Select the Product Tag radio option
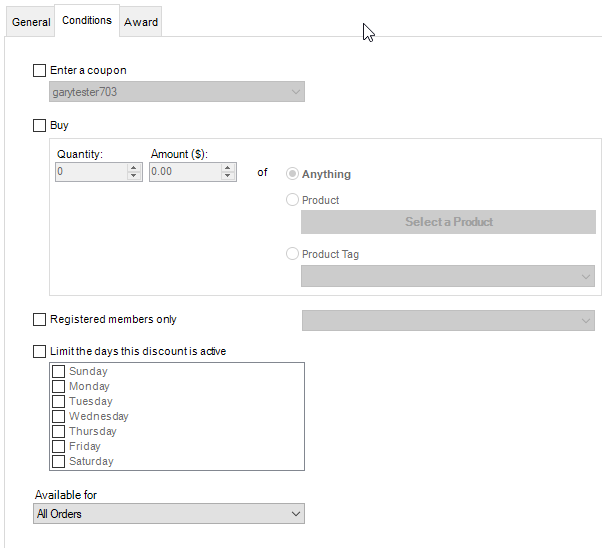Viewport: 602px width, 548px height. [x=292, y=254]
